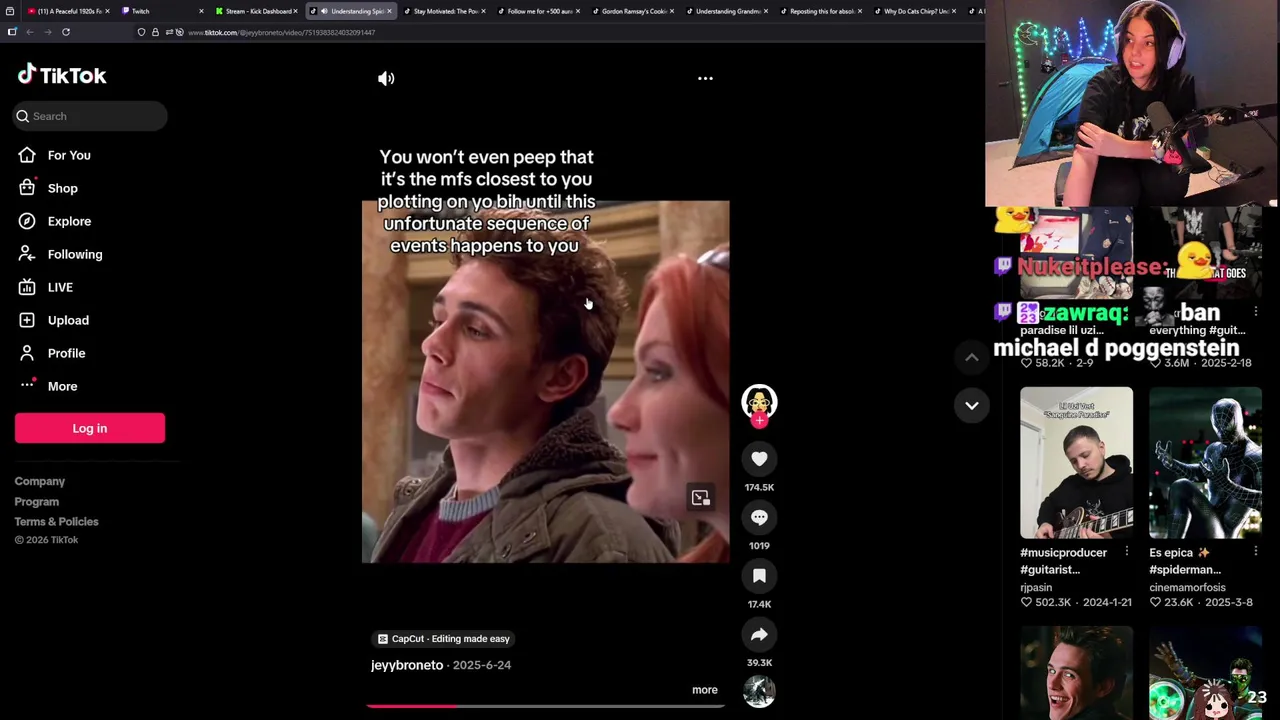This screenshot has height=720, width=1280.
Task: Click the browser forward arrow
Action: tap(47, 32)
